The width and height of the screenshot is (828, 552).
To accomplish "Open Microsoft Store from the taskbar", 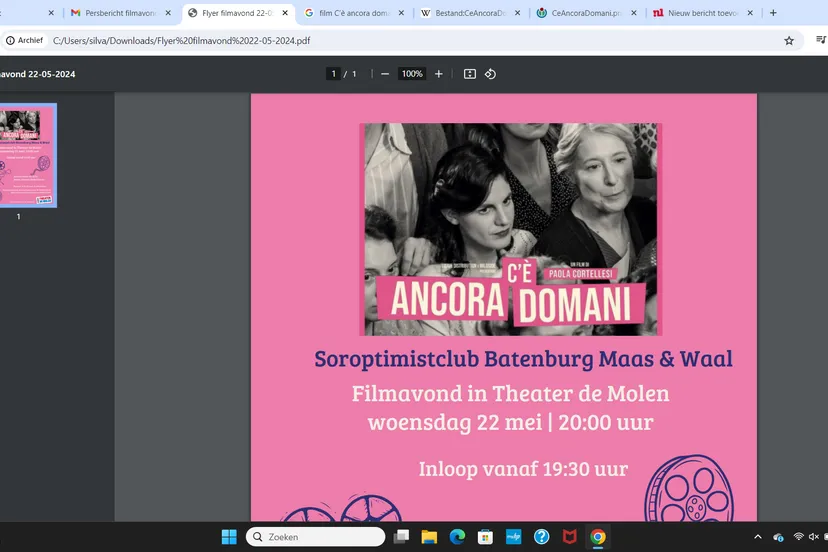I will click(485, 537).
